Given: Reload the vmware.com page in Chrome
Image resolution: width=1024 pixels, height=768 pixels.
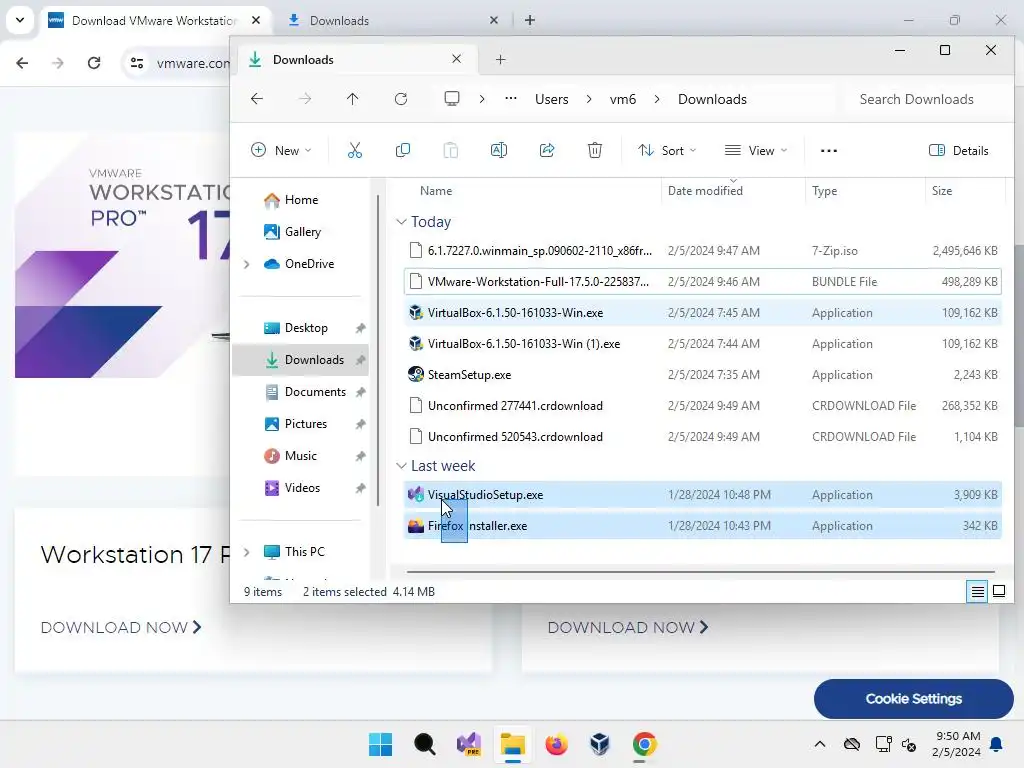Looking at the screenshot, I should [94, 63].
